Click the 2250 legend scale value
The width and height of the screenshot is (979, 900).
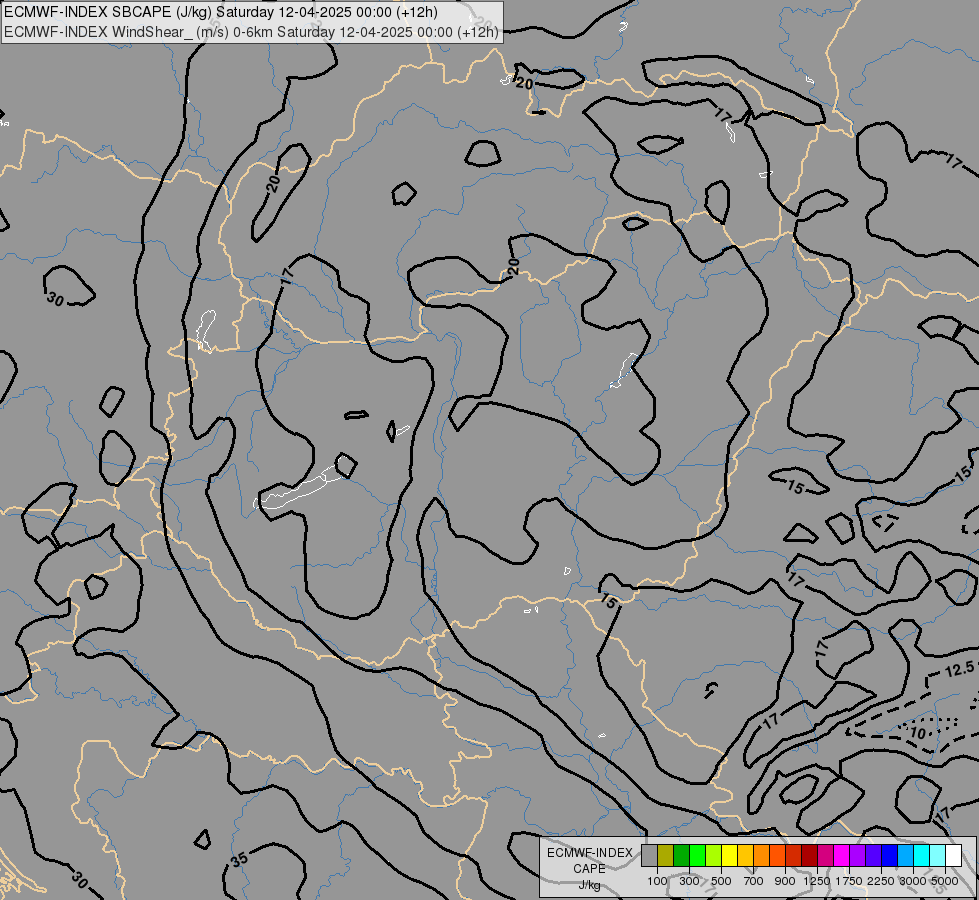(x=881, y=881)
